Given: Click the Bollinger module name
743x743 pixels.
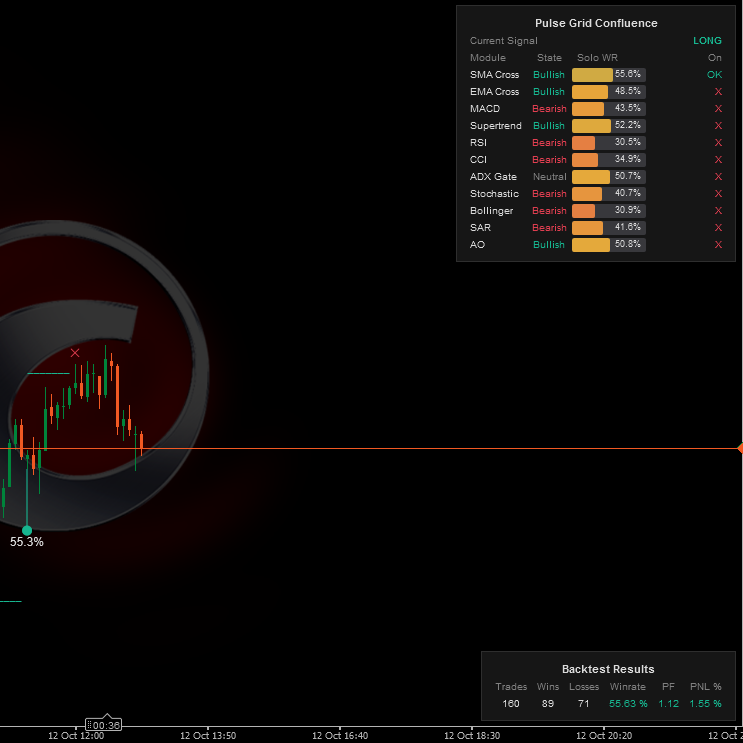Looking at the screenshot, I should click(x=491, y=211).
